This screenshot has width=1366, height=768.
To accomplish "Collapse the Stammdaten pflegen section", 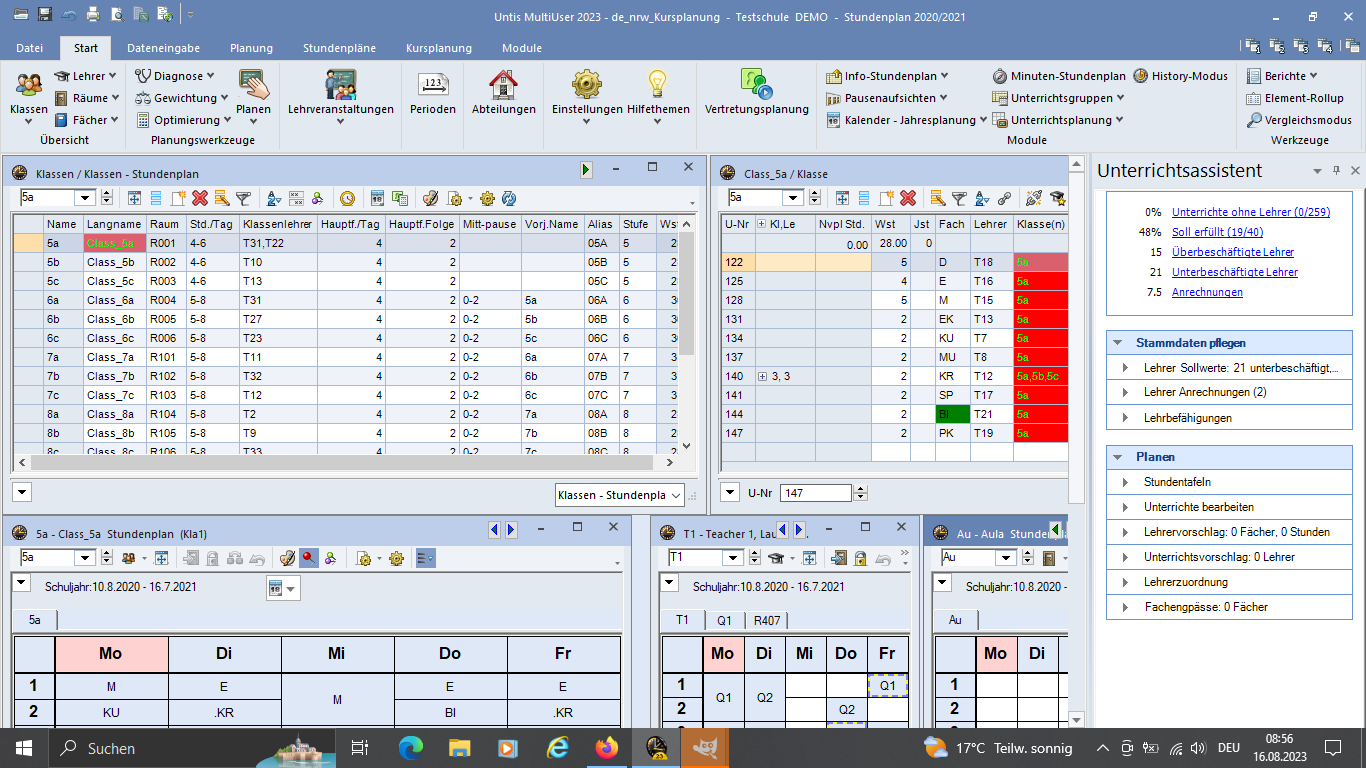I will (x=1117, y=343).
